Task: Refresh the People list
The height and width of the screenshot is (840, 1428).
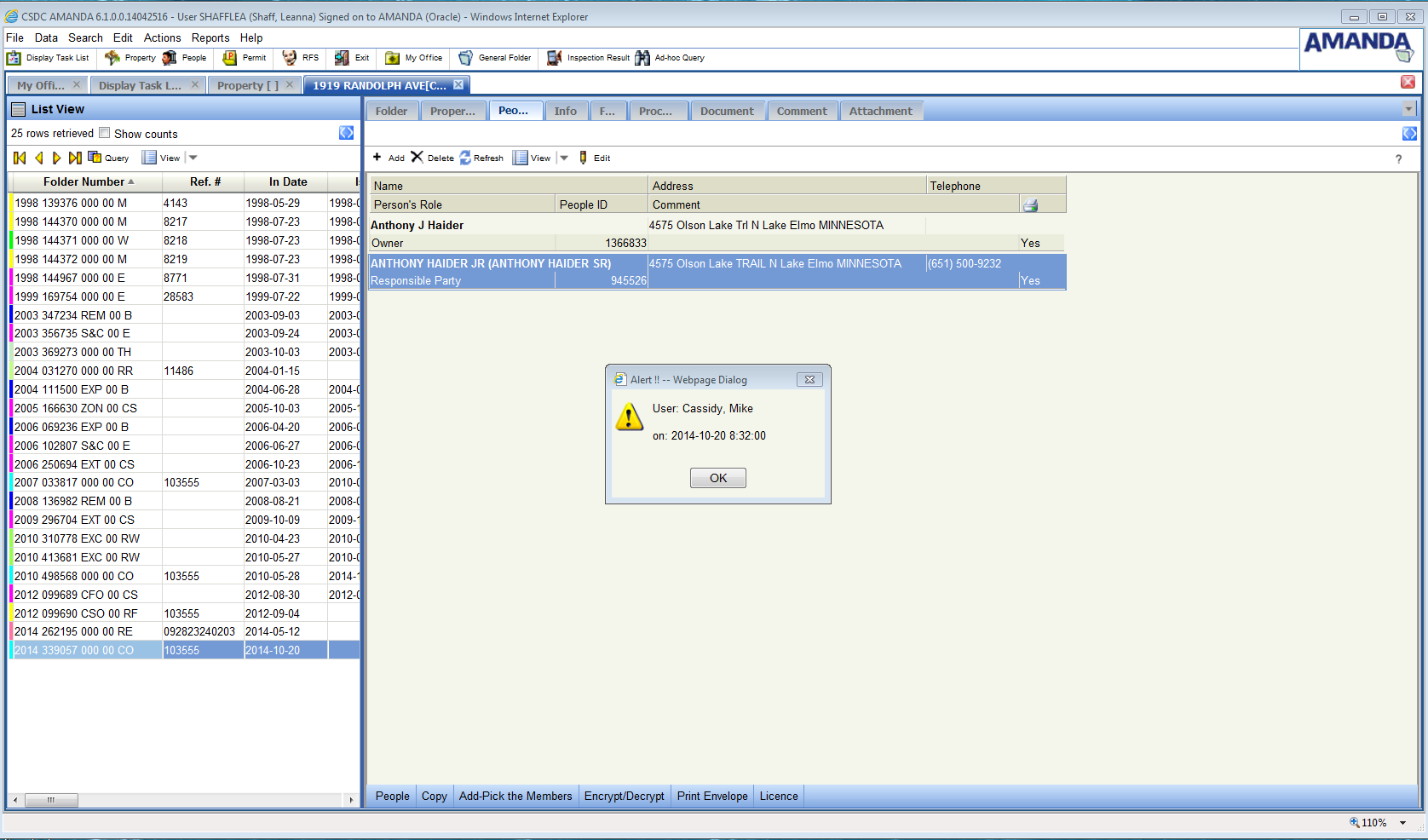Action: (x=465, y=158)
